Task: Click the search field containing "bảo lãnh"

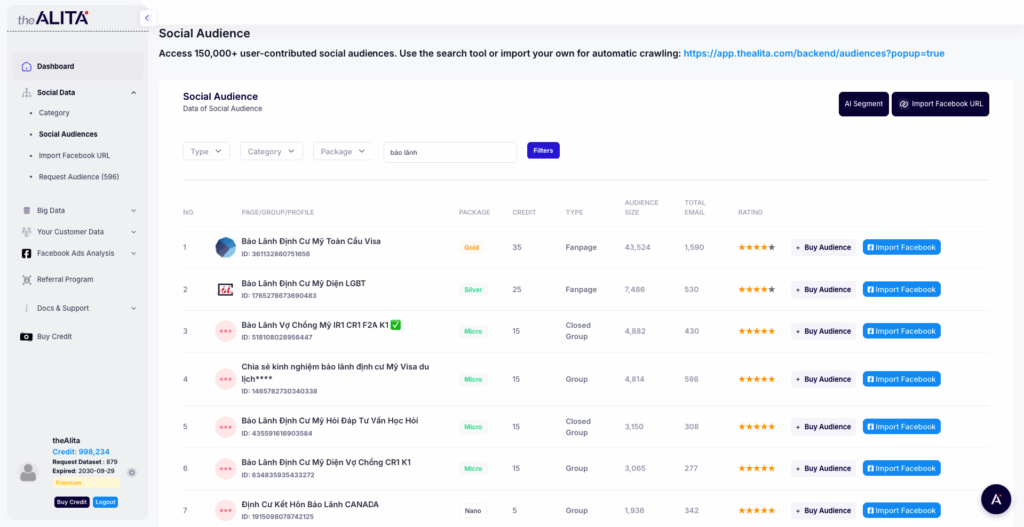Action: point(450,152)
